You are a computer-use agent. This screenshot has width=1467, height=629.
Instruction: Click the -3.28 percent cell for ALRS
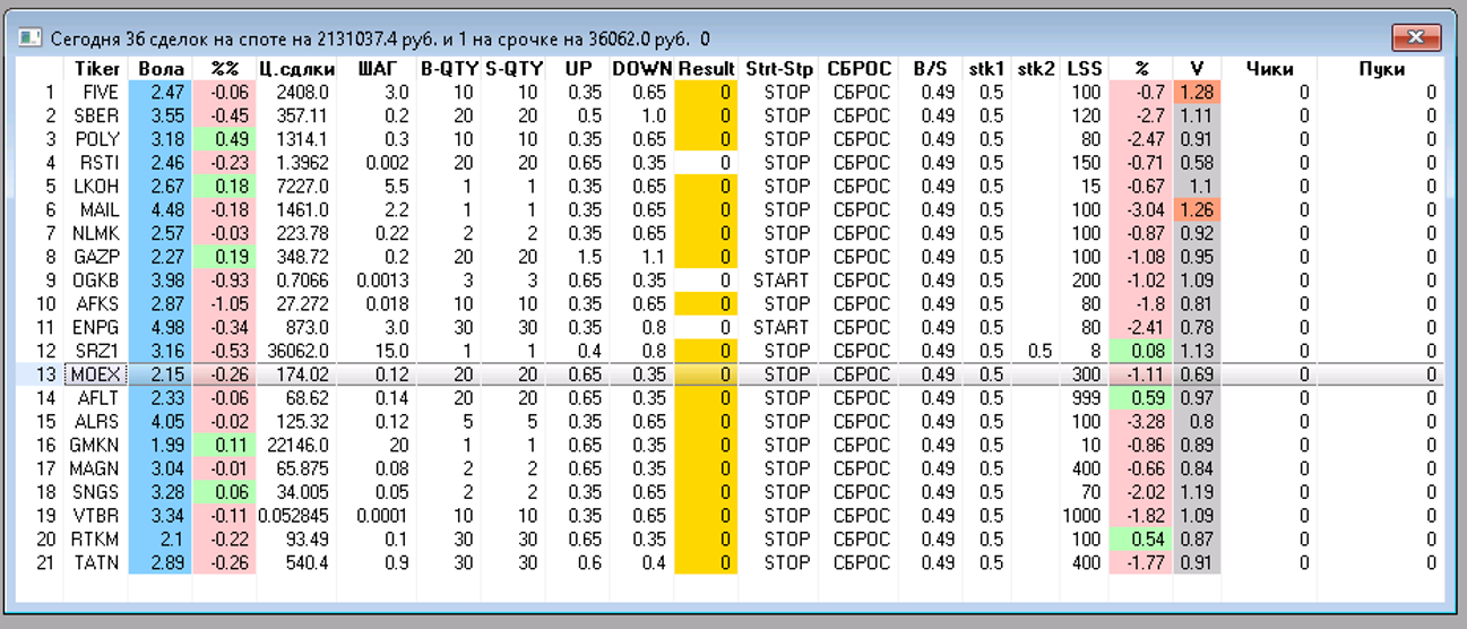click(1141, 421)
